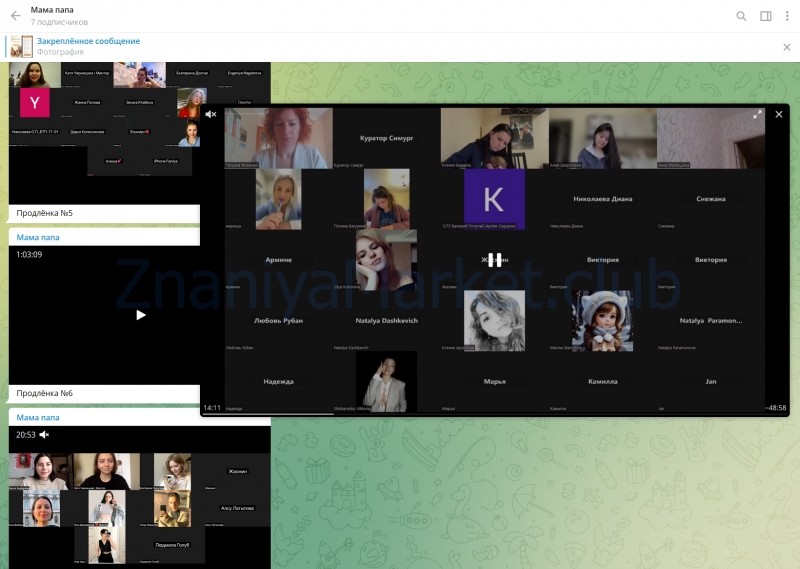Open the three-dot channel options menu
Image resolution: width=800 pixels, height=569 pixels.
(787, 16)
